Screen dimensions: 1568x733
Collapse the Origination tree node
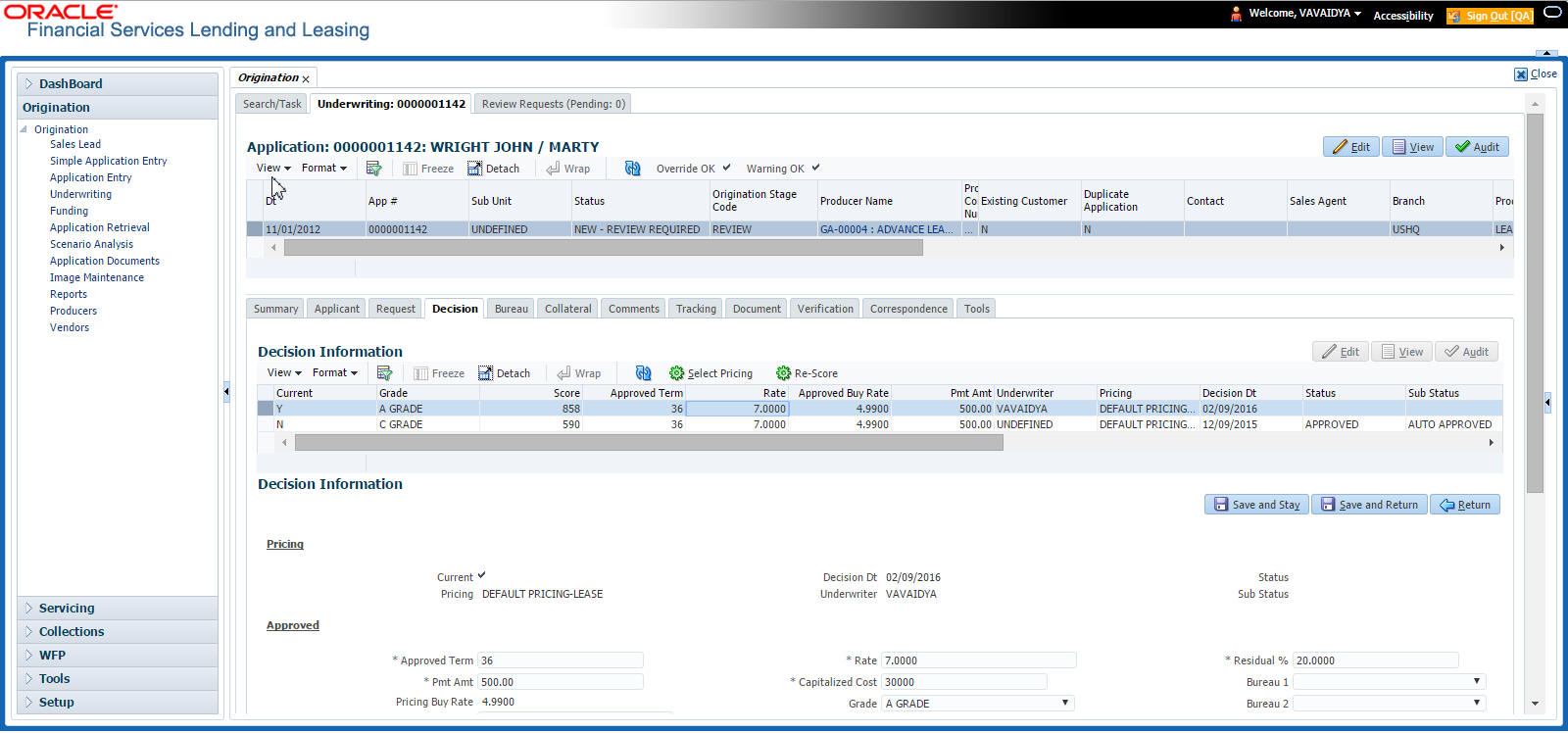24,129
